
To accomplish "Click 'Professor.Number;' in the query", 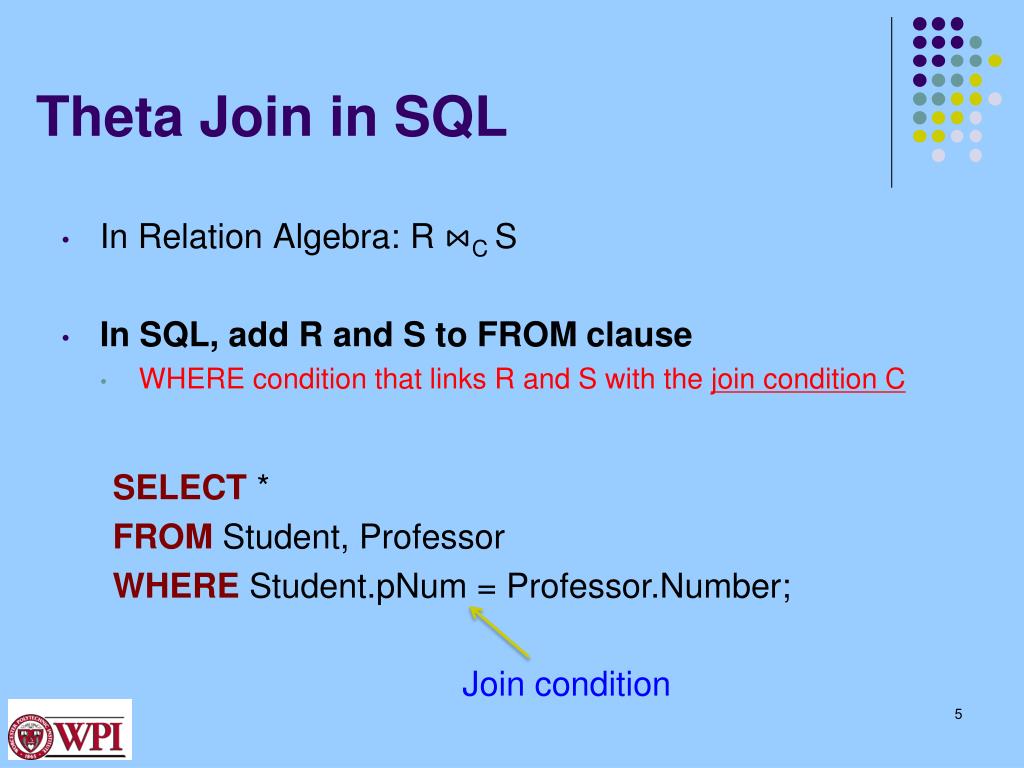I will pyautogui.click(x=649, y=586).
